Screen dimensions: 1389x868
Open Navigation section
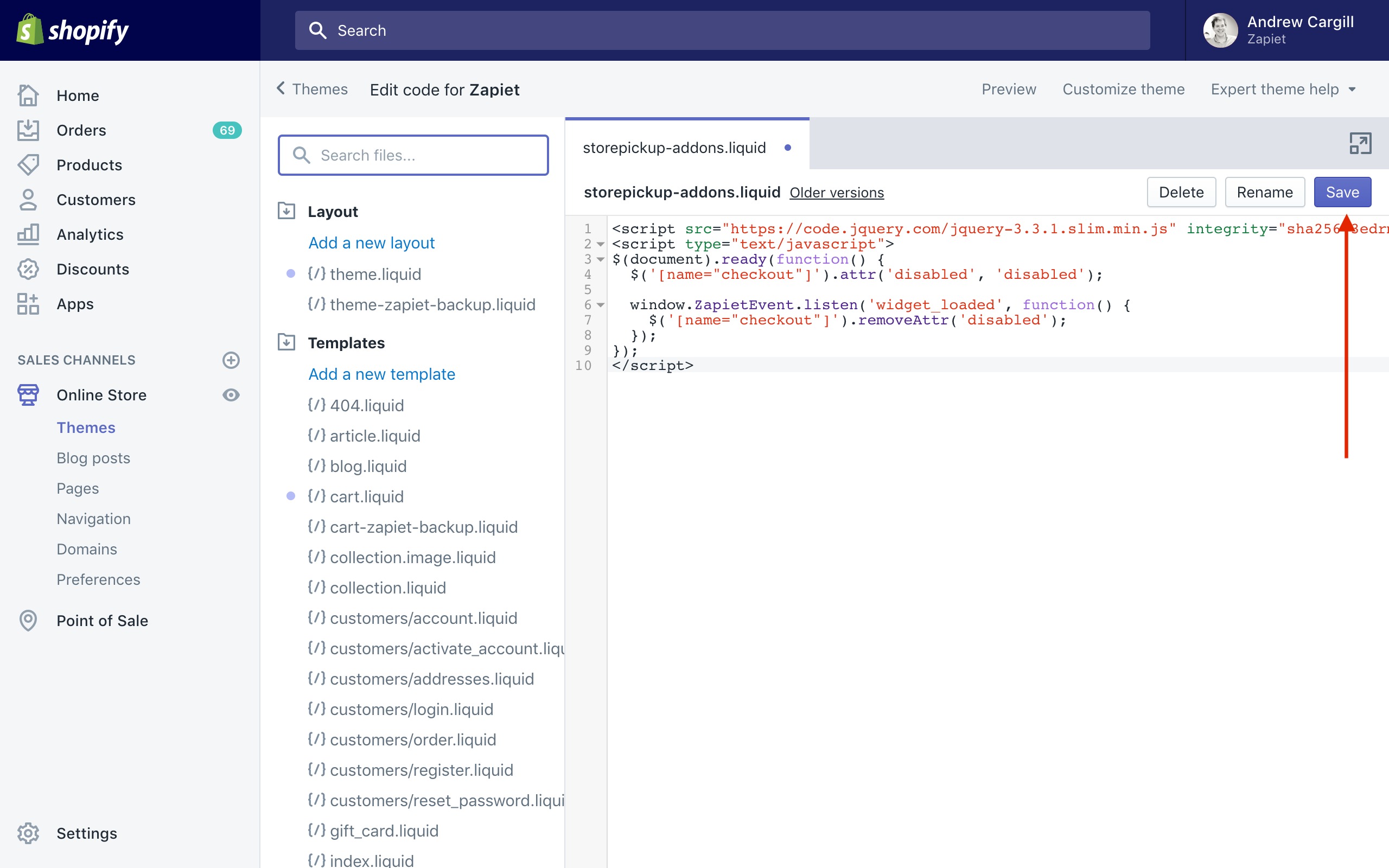click(x=93, y=519)
